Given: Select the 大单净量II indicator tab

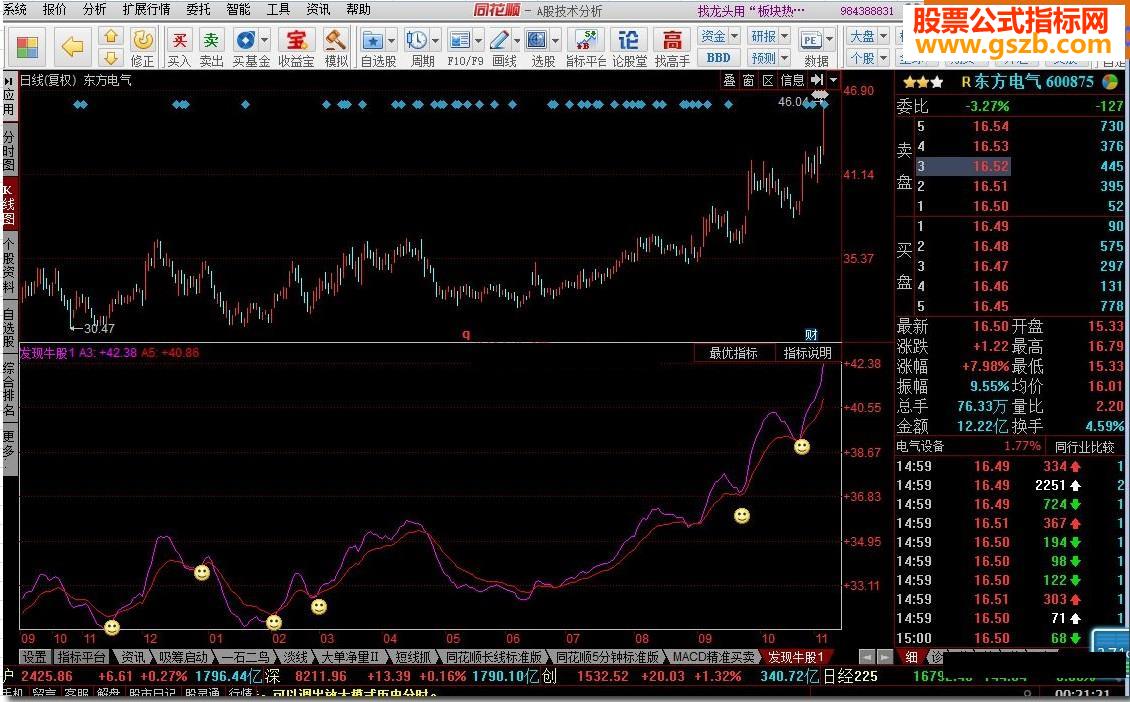Looking at the screenshot, I should (350, 657).
